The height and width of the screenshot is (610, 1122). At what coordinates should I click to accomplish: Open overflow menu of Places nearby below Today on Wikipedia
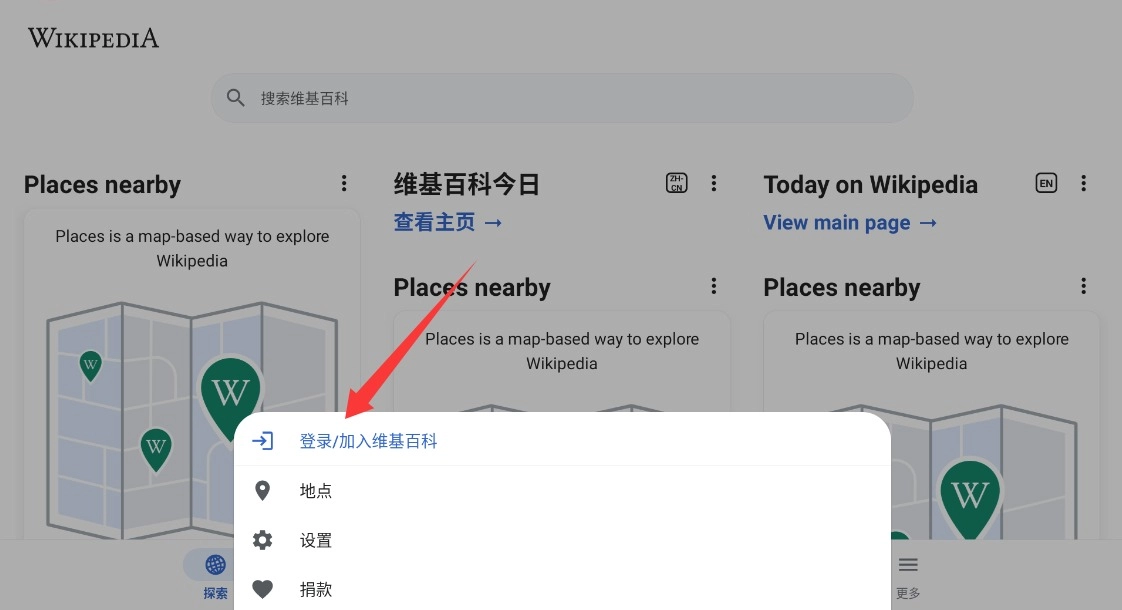coord(1084,286)
